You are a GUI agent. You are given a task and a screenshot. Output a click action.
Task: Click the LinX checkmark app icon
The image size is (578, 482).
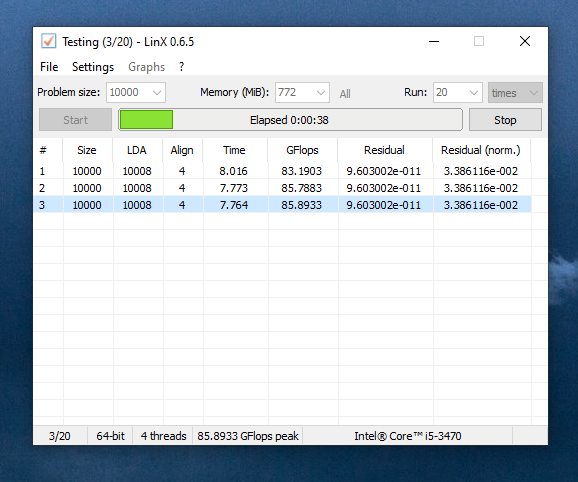tap(48, 41)
